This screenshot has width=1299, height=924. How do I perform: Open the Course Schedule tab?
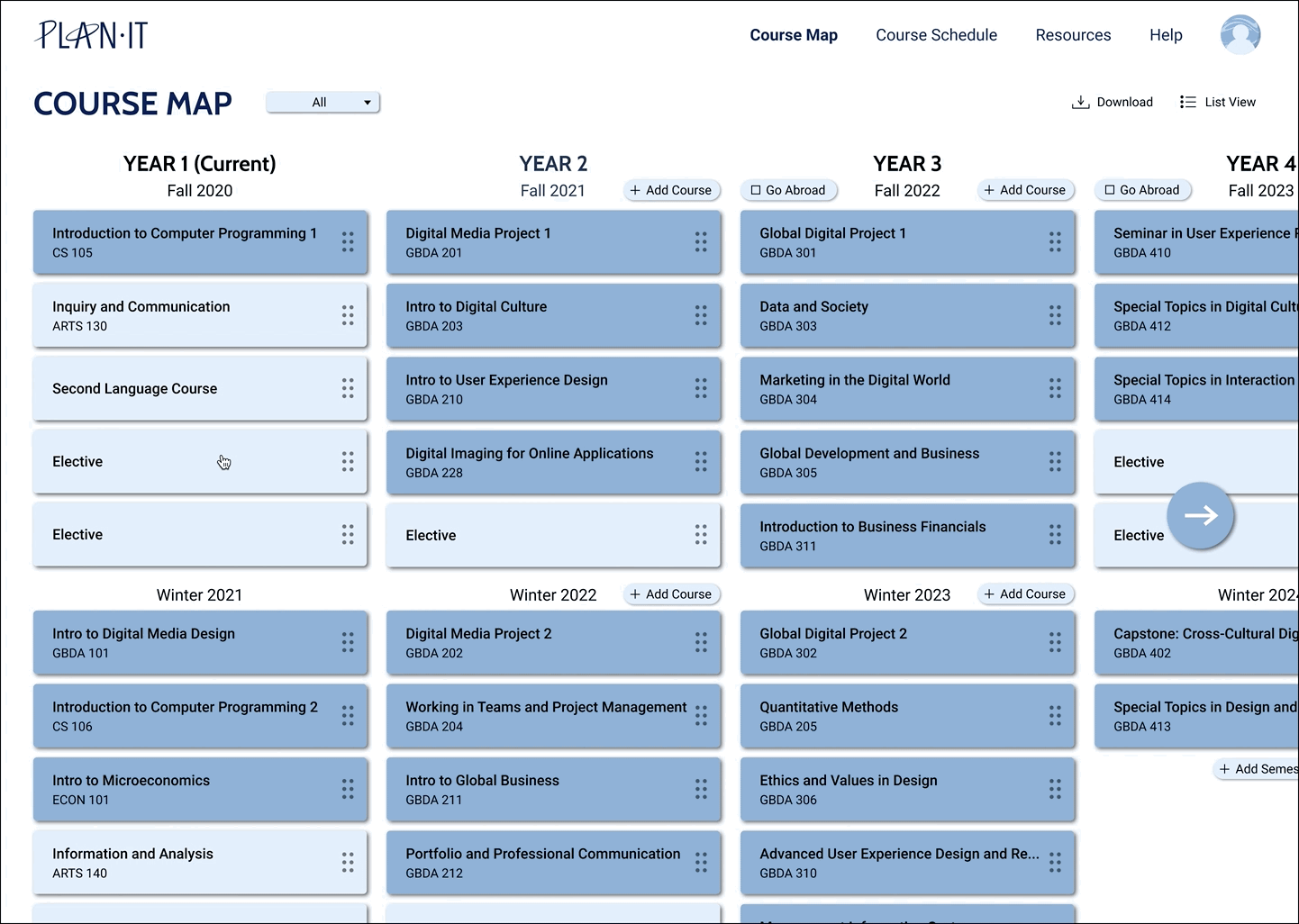click(936, 35)
